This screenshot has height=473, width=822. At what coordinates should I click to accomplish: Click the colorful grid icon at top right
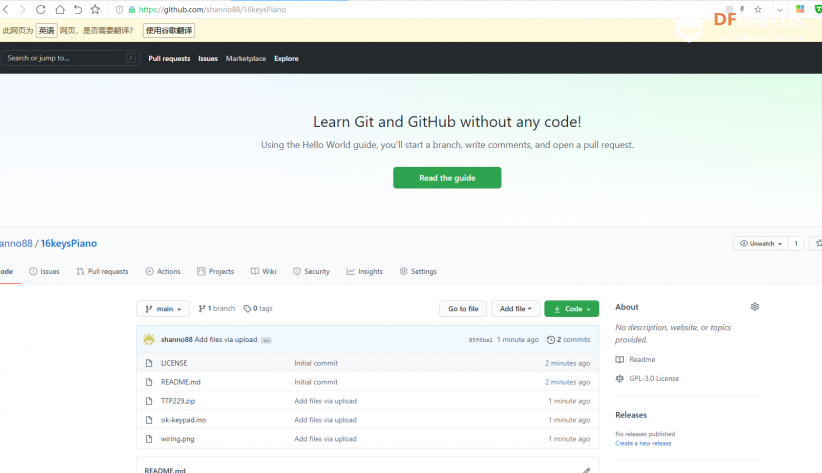800,9
